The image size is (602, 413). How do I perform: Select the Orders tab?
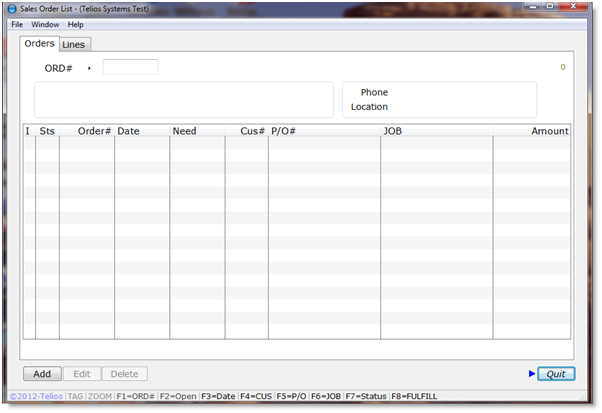tap(40, 44)
